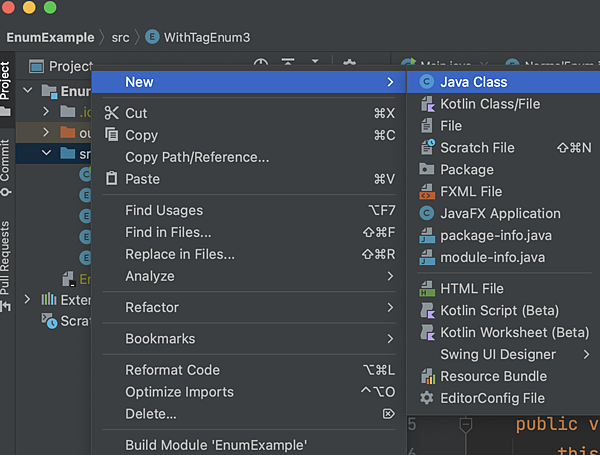600x455 pixels.
Task: Click the Scratches and Consoles icon
Action: click(49, 321)
